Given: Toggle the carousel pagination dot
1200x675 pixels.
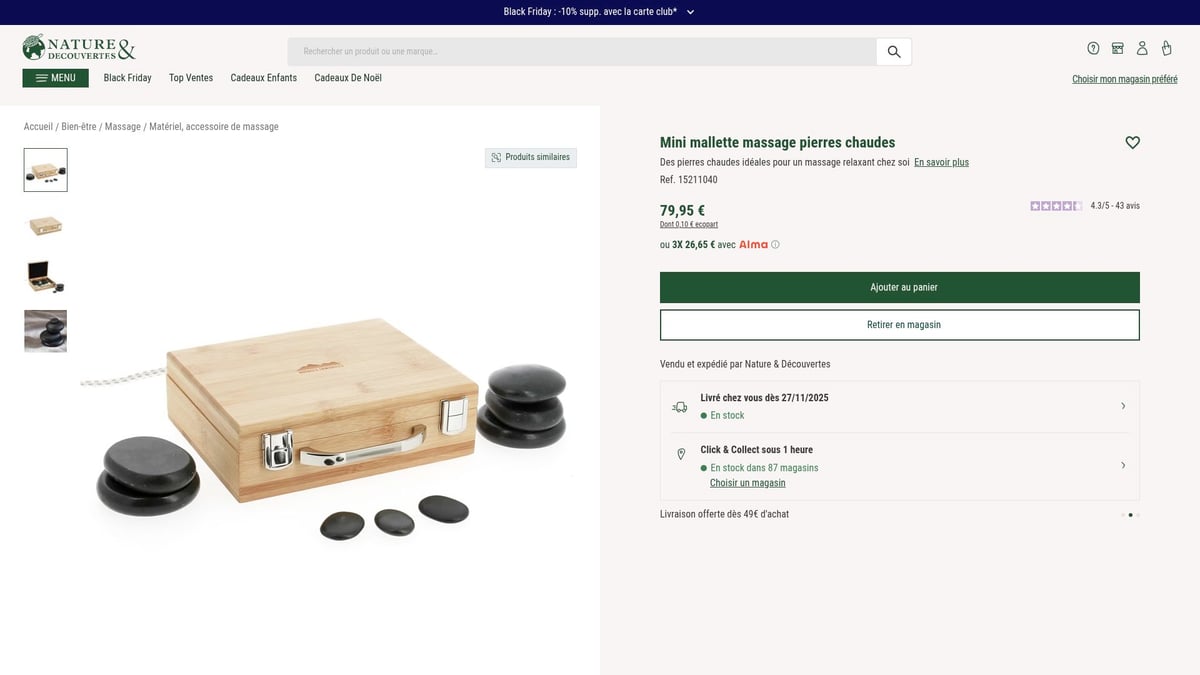Looking at the screenshot, I should (x=1131, y=515).
